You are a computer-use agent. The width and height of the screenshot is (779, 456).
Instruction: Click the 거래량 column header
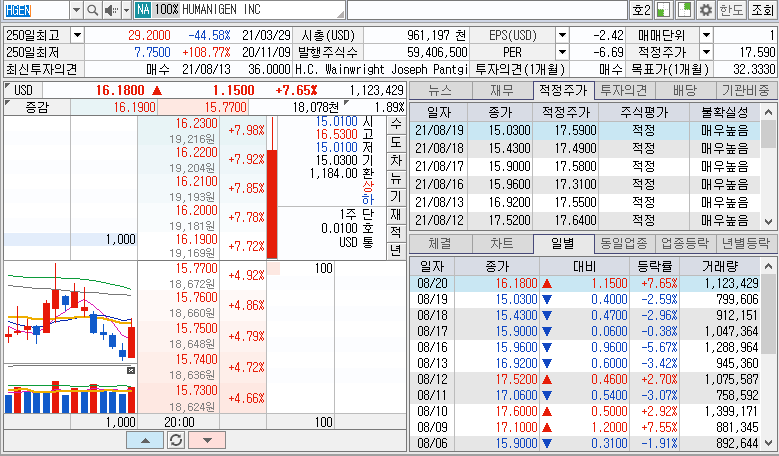click(x=719, y=266)
